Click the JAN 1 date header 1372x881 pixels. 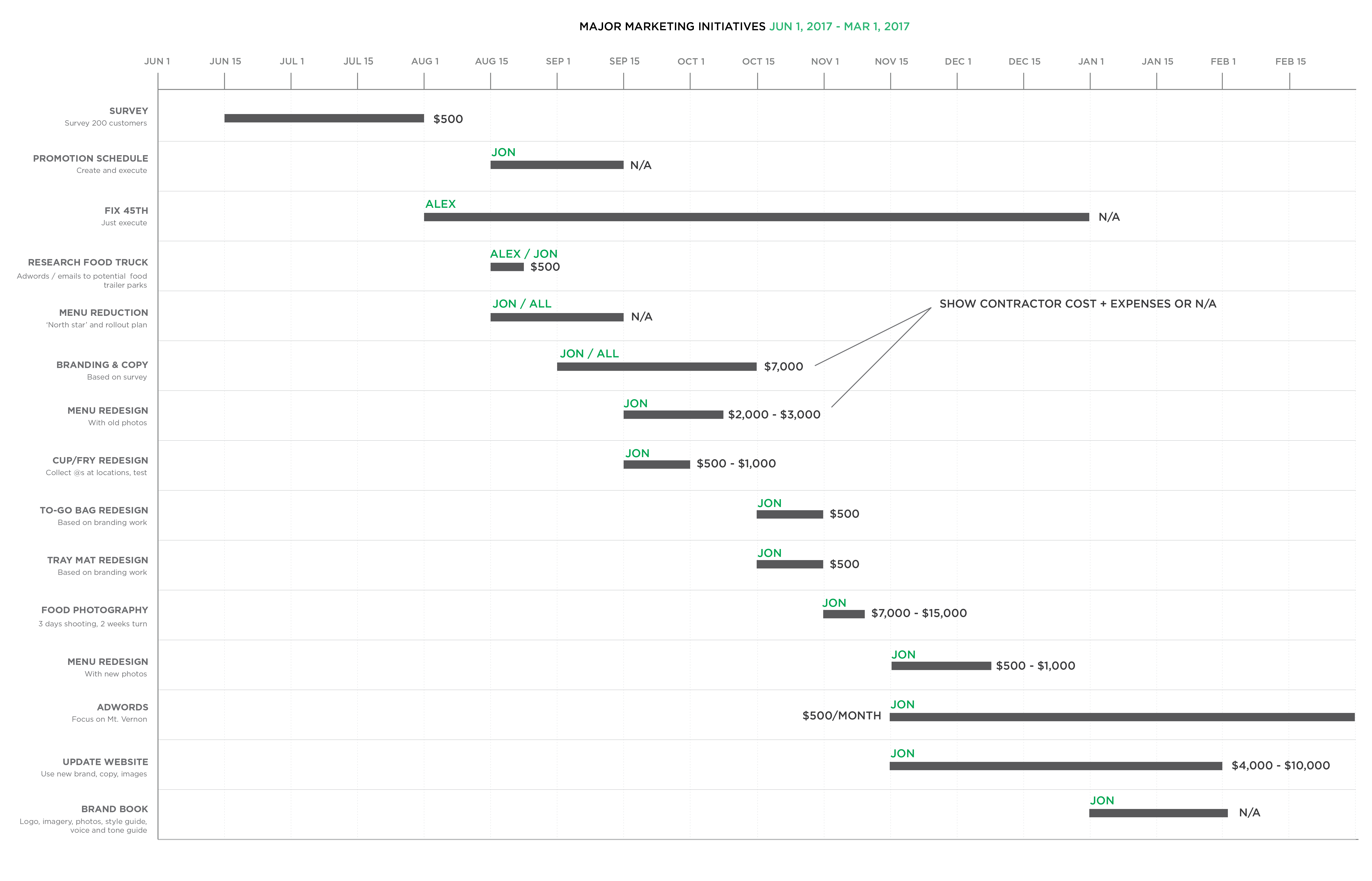1091,61
